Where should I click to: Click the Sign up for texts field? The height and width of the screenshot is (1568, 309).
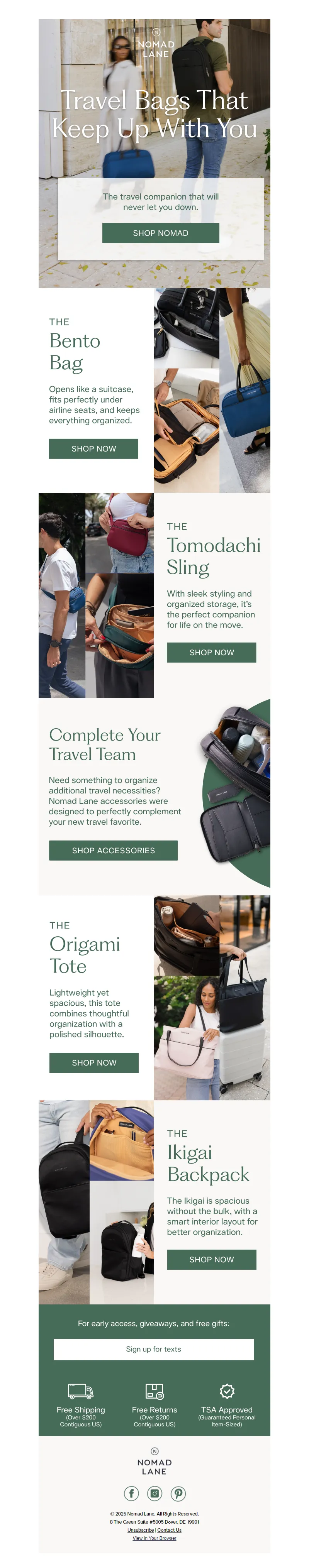[x=154, y=1349]
